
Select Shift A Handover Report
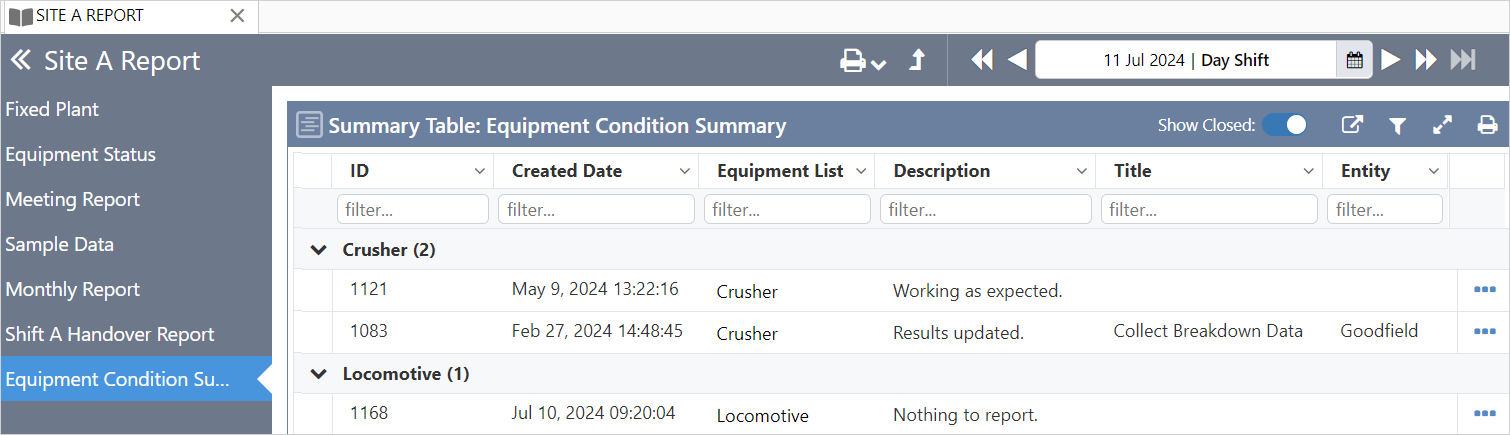[x=110, y=335]
